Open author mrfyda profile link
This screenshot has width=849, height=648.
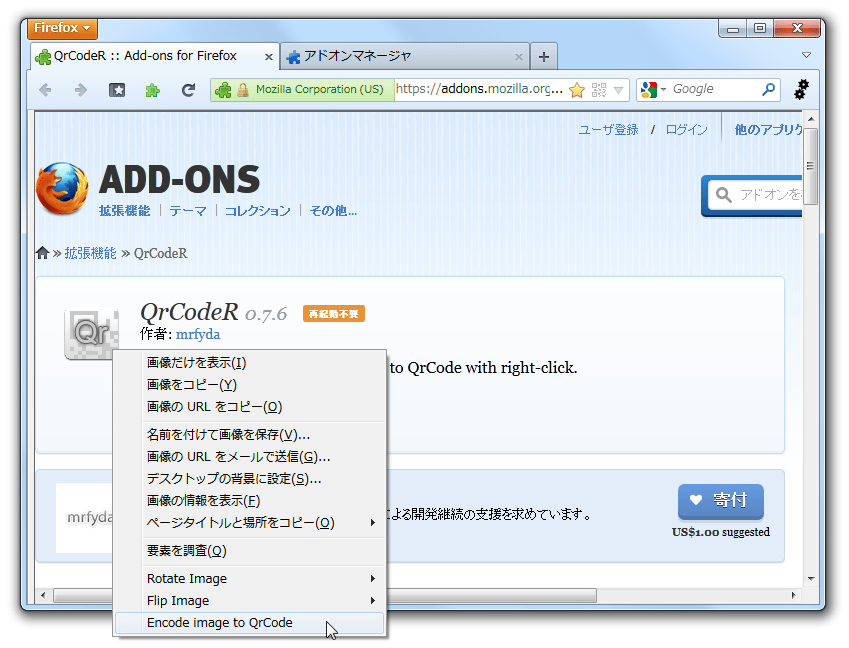point(198,334)
